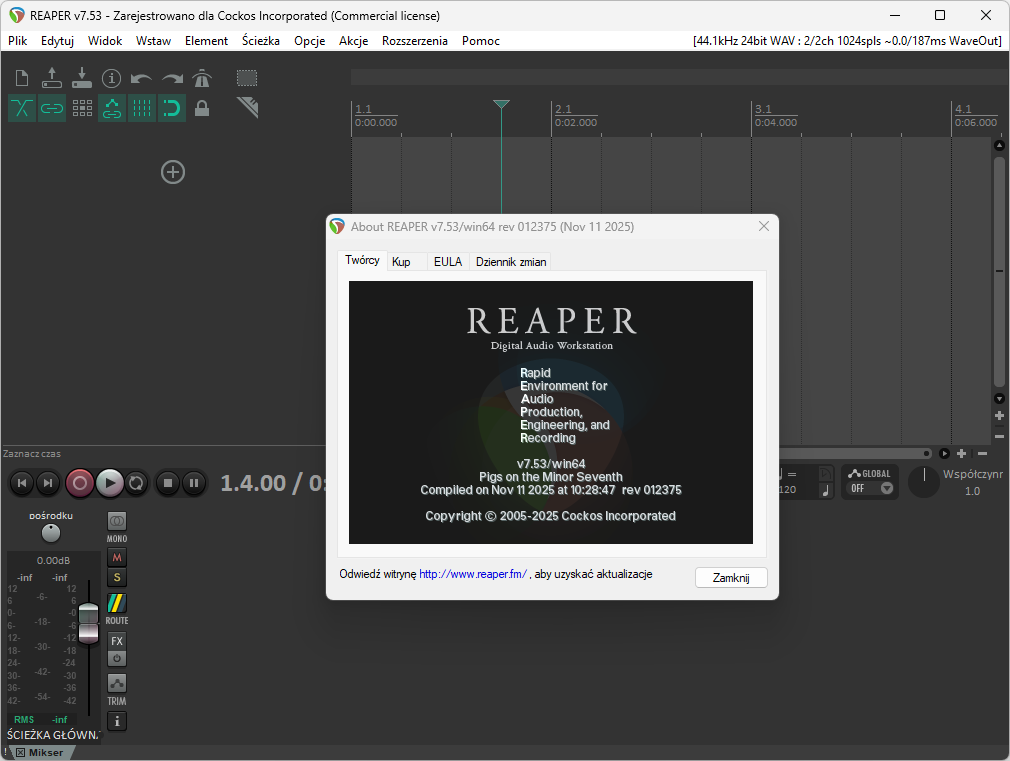Image resolution: width=1010 pixels, height=761 pixels.
Task: Open project settings info icon
Action: 111,79
